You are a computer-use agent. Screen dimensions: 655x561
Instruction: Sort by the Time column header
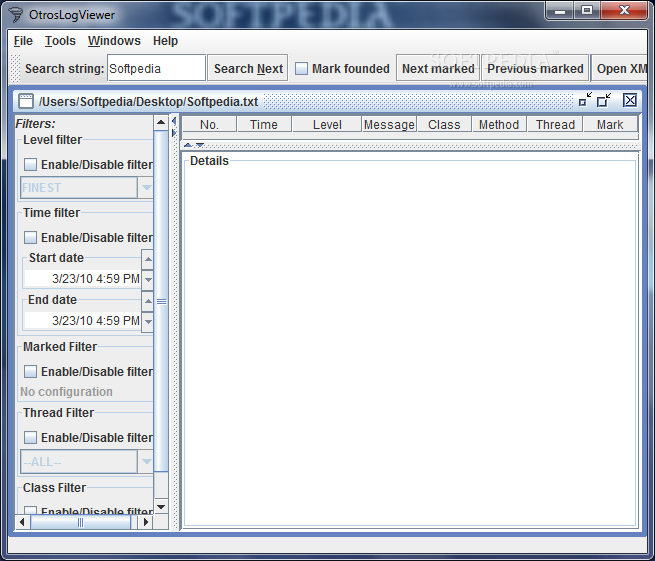coord(264,124)
